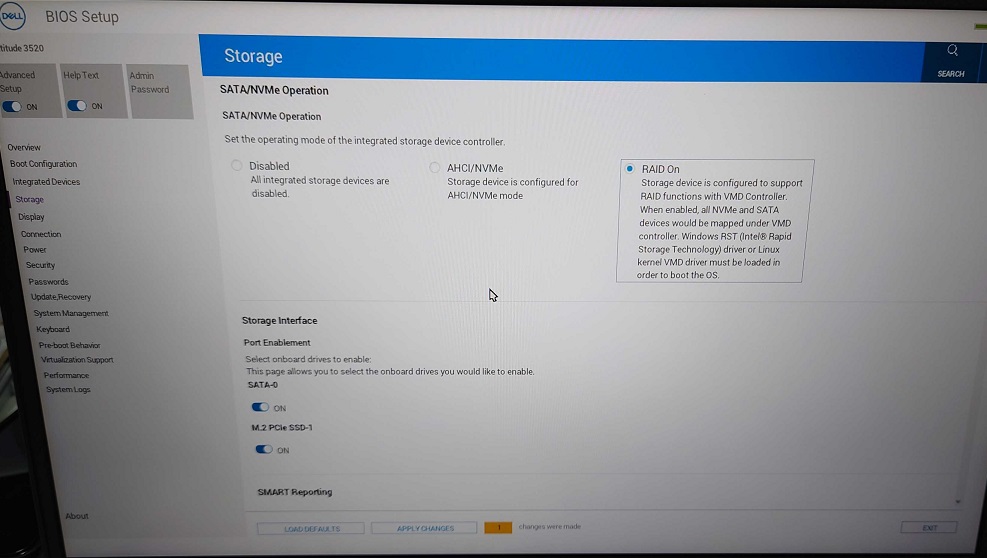Image resolution: width=987 pixels, height=558 pixels.
Task: Toggle Advanced Setup switch
Action: click(x=11, y=106)
